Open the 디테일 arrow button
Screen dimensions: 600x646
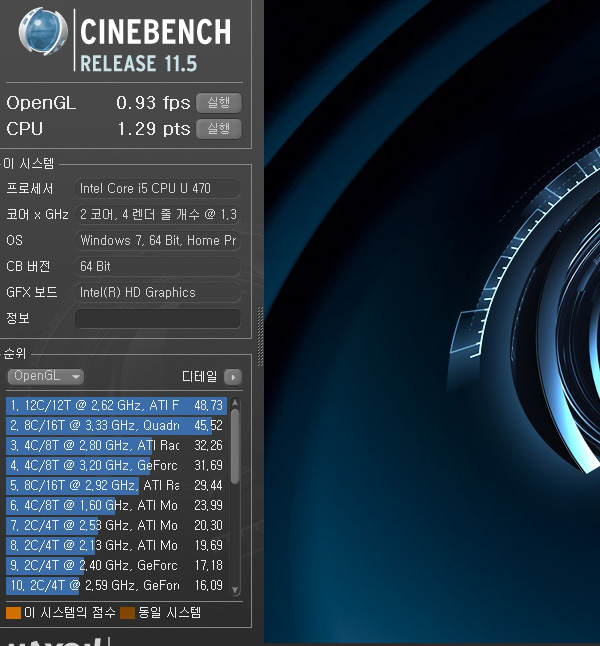[x=233, y=377]
